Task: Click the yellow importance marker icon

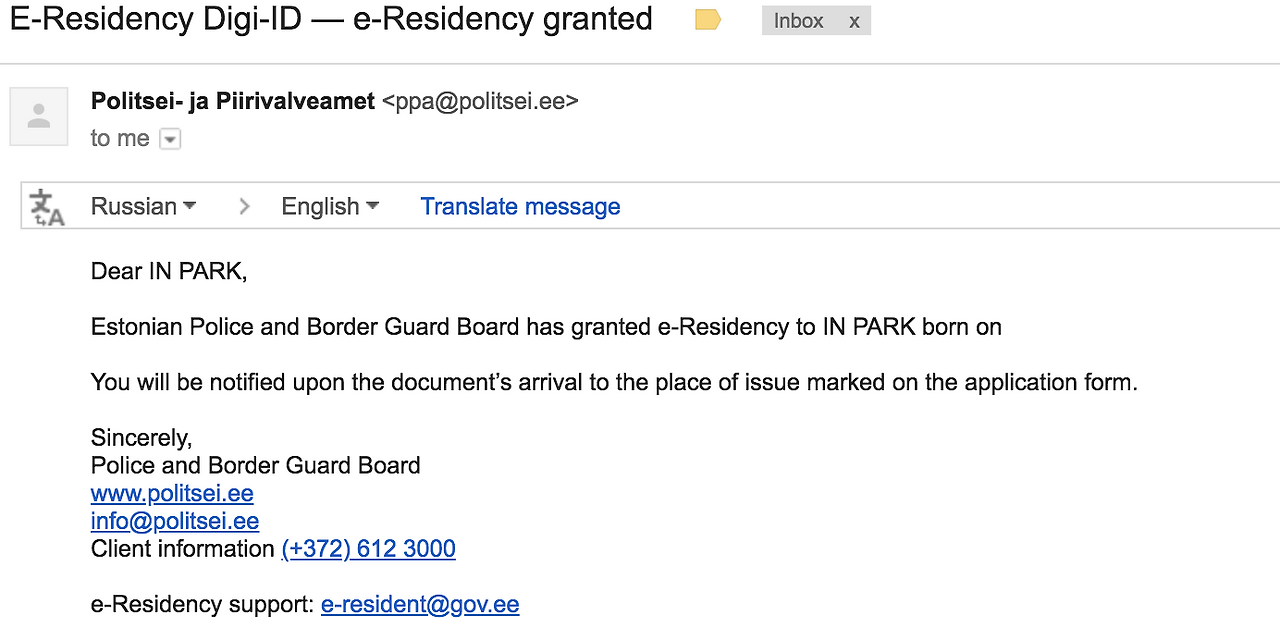Action: point(708,20)
